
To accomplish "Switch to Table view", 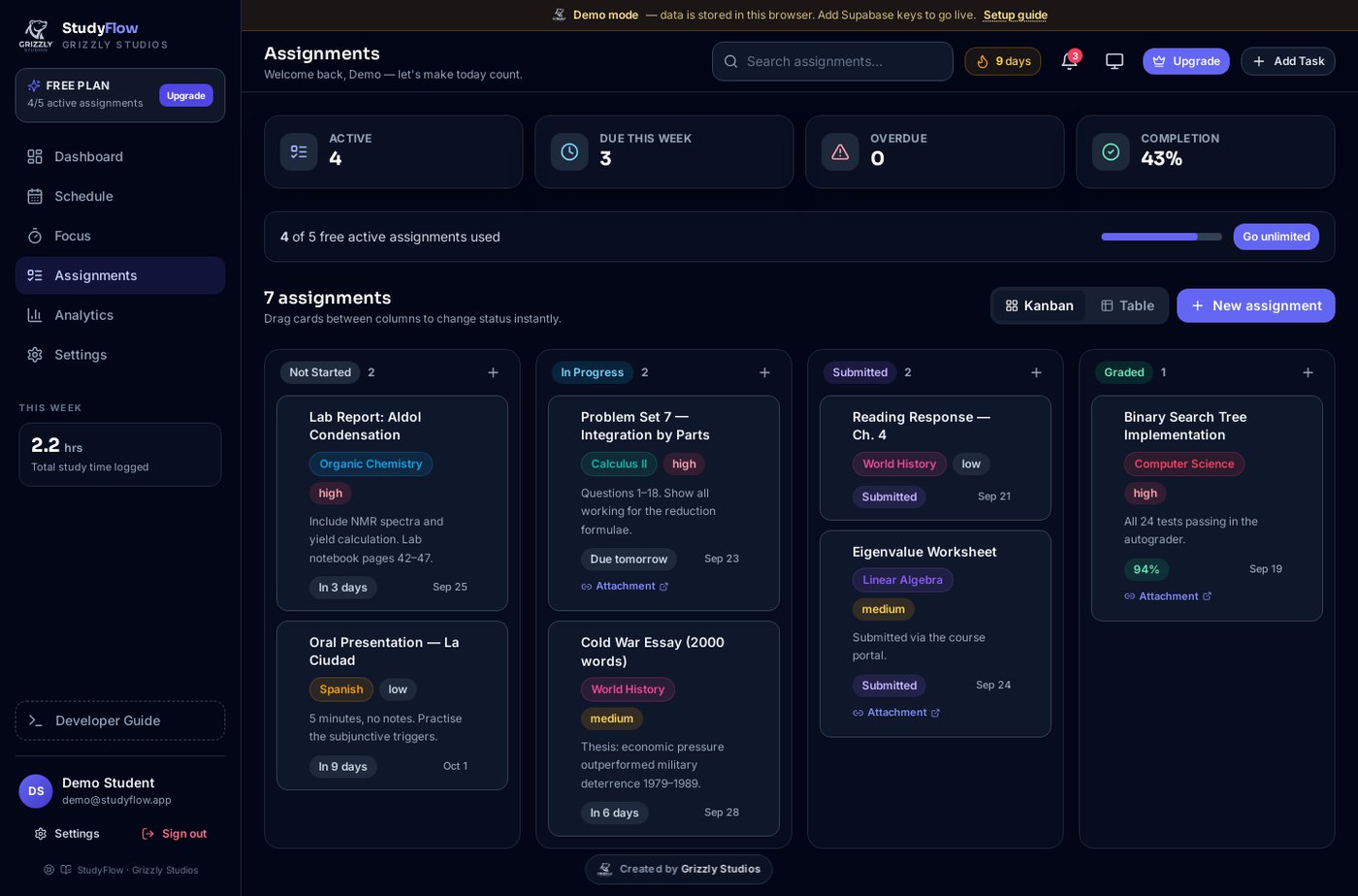I will pos(1128,305).
